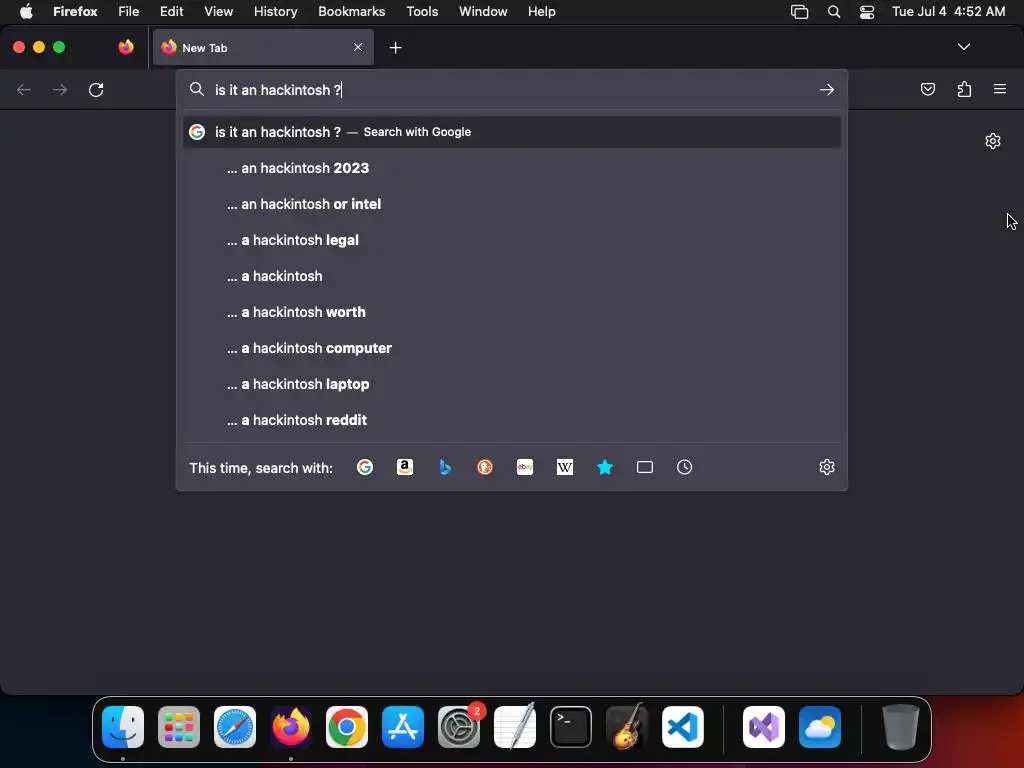Screen dimensions: 1024x768
Task: Pick suggestion 'an hackintosh or intel'
Action: (512, 204)
